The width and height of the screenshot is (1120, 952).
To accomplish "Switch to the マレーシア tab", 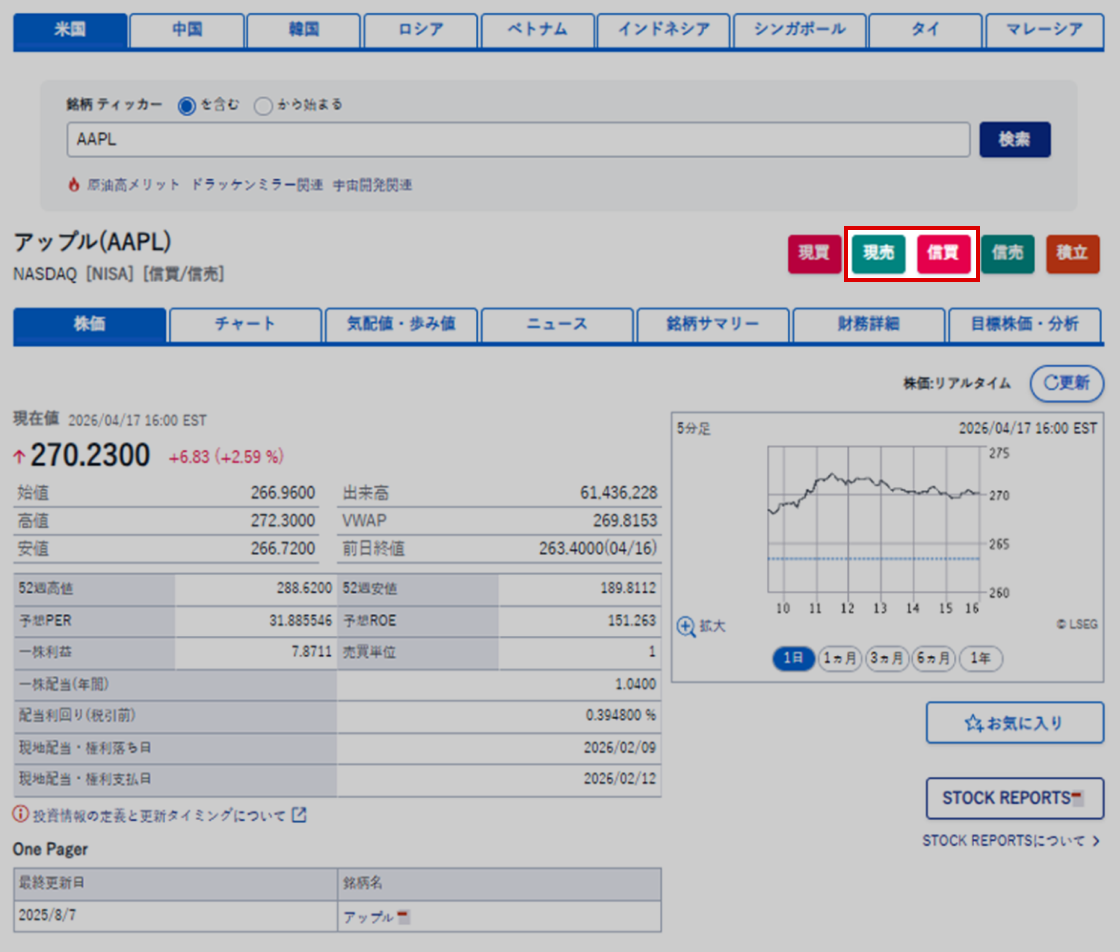I will pyautogui.click(x=1044, y=30).
